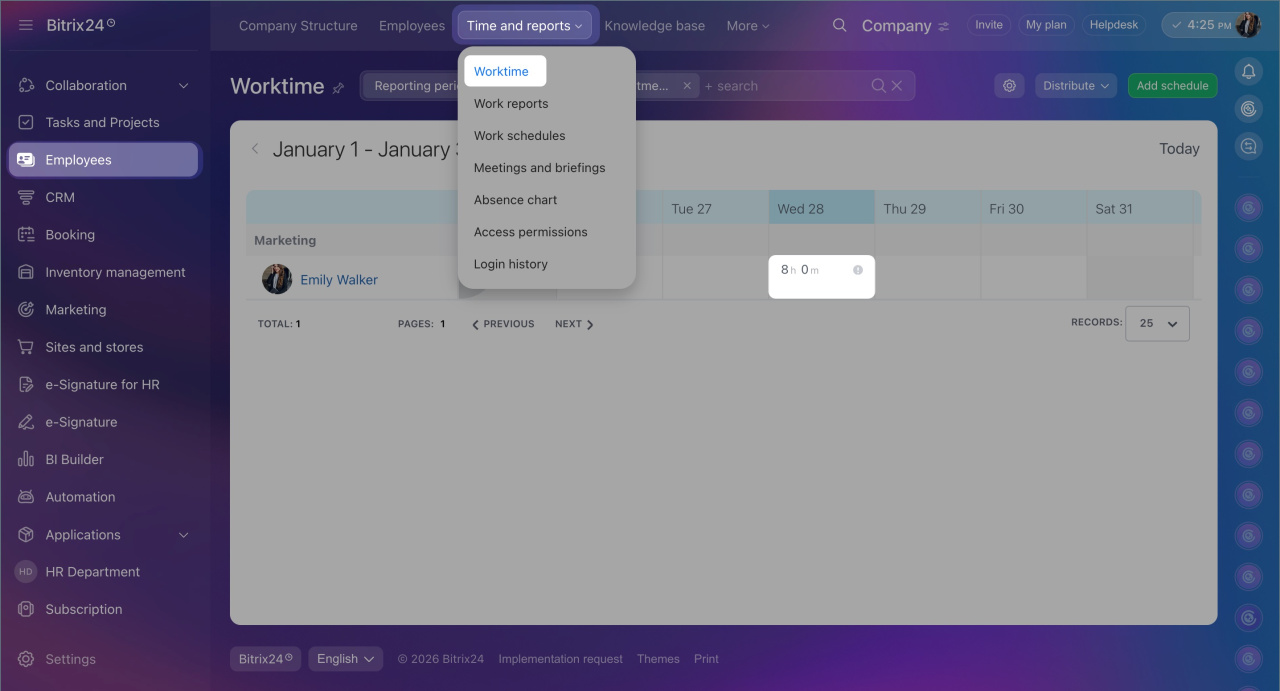This screenshot has height=691, width=1280.
Task: Click the hamburger menu icon beside Bitrix24
Action: [26, 25]
